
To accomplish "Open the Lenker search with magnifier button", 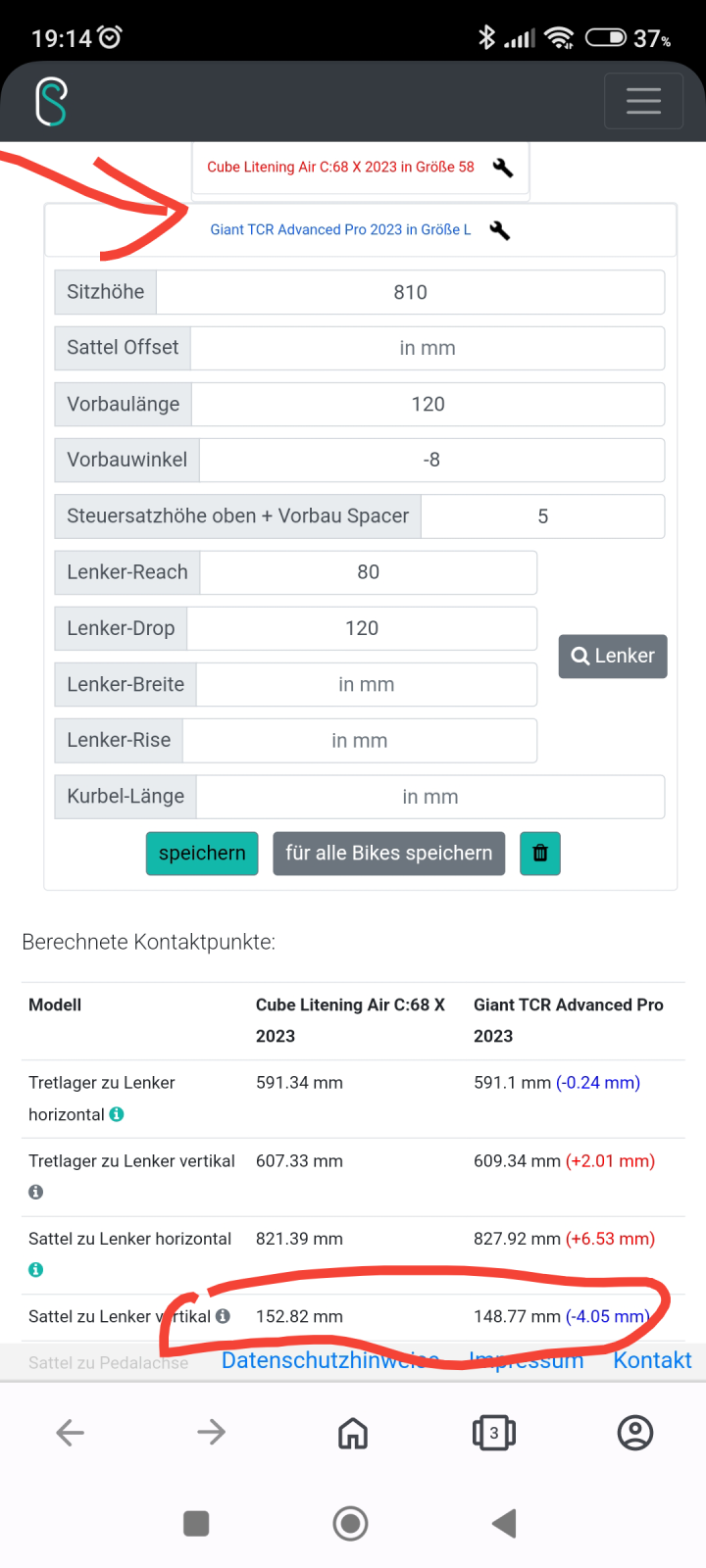I will point(612,656).
